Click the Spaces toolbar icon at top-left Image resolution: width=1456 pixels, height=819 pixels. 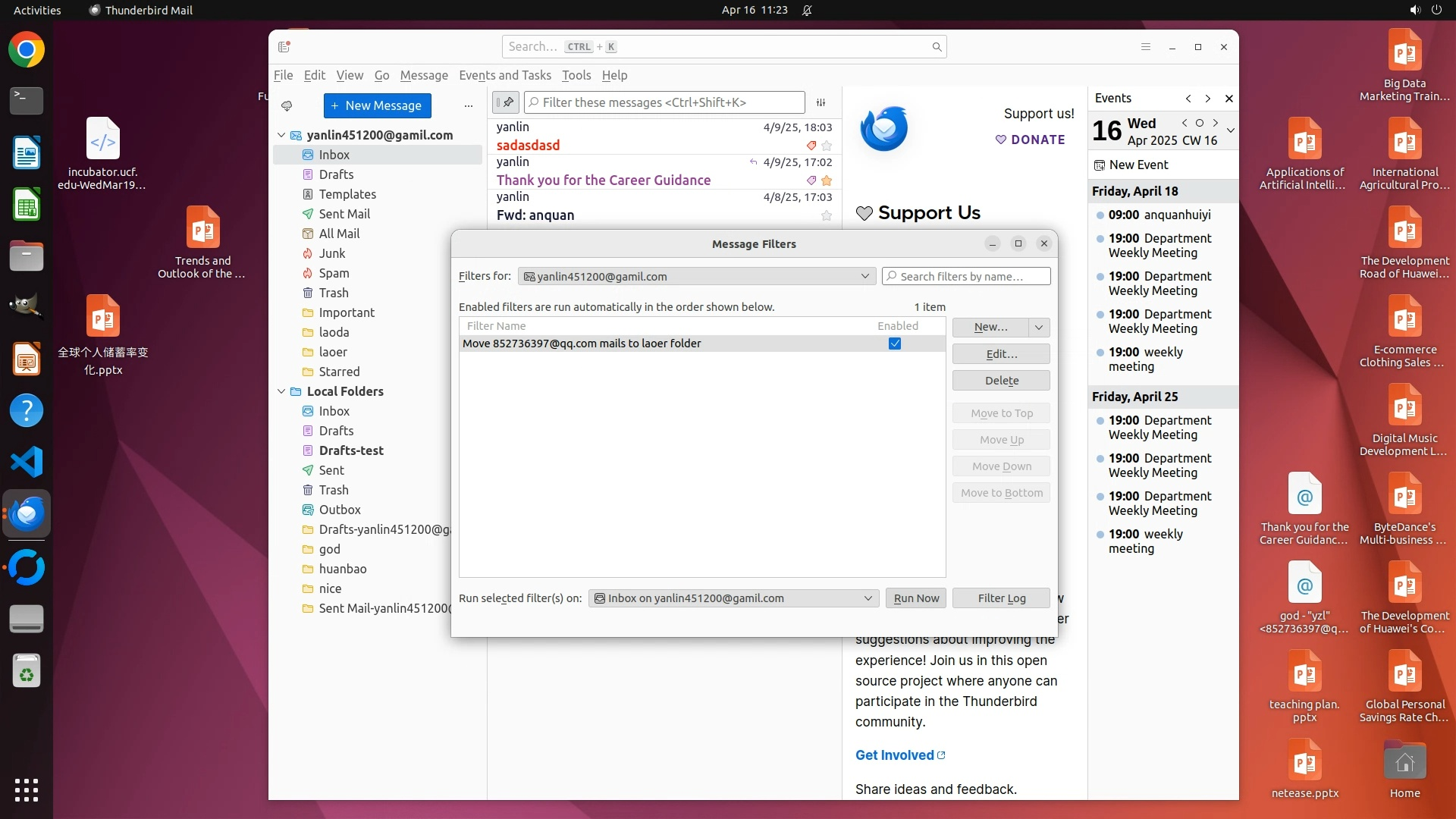(284, 47)
